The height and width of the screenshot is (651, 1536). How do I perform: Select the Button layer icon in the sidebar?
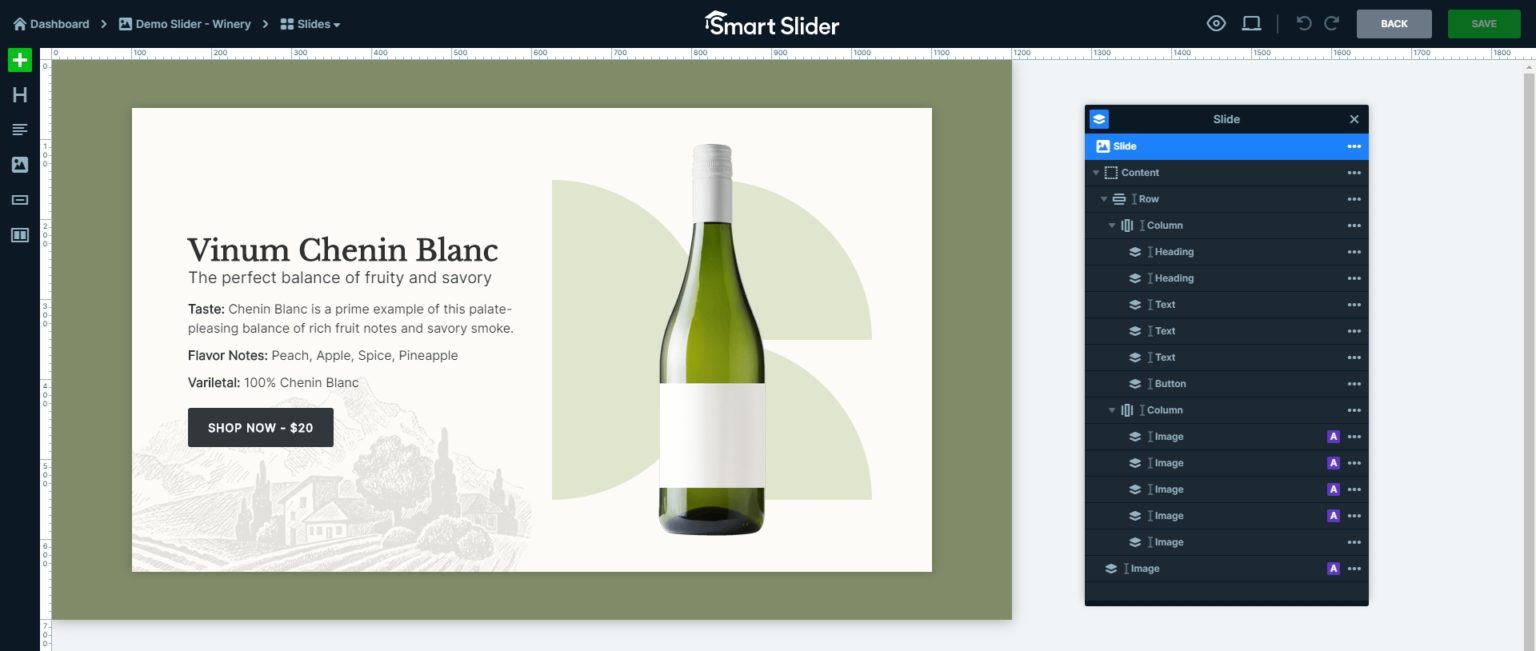(x=19, y=199)
